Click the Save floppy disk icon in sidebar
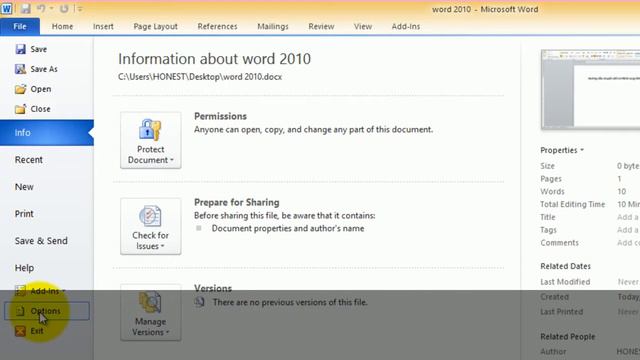The width and height of the screenshot is (640, 360). 20,49
